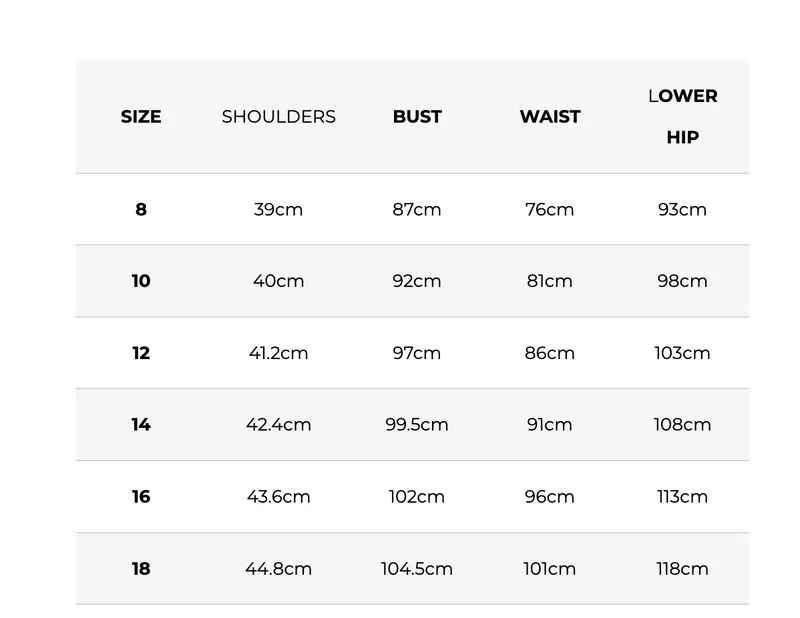Click the size 16 row label
The height and width of the screenshot is (618, 800).
pos(141,496)
